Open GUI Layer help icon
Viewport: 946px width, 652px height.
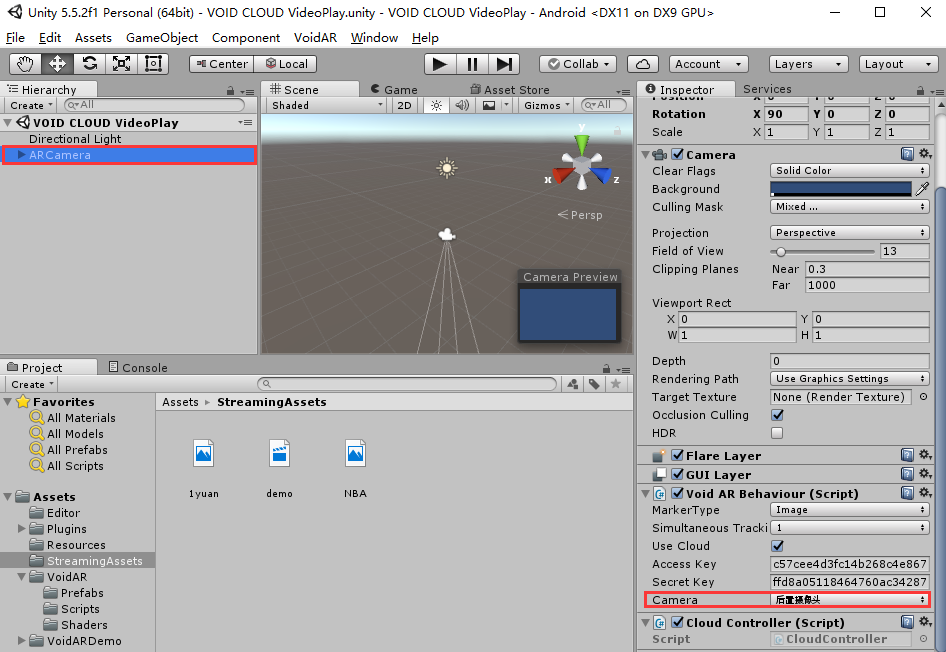pyautogui.click(x=907, y=474)
